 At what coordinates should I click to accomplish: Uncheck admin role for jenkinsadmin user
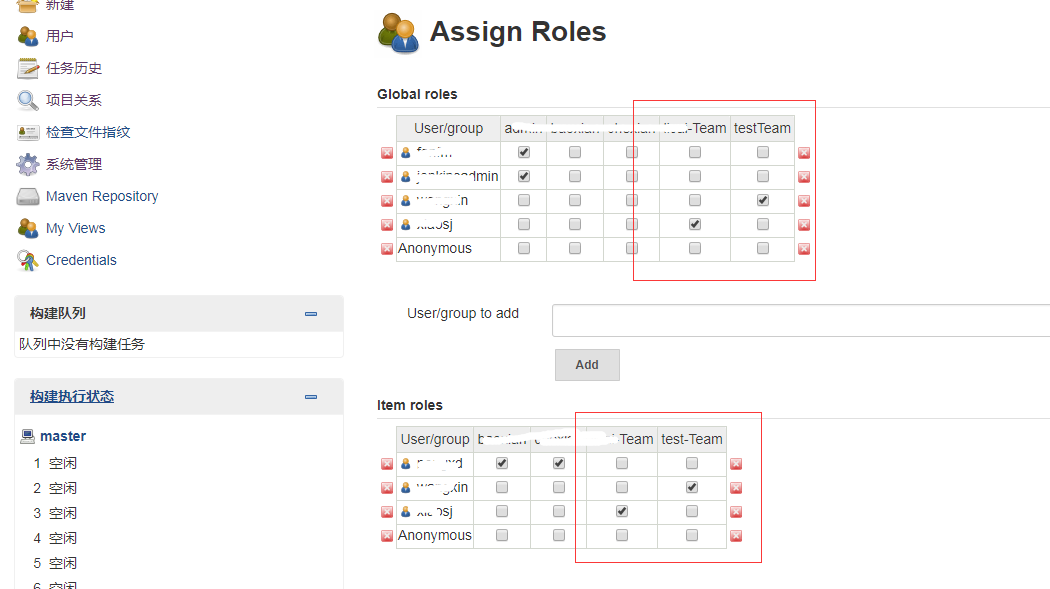tap(524, 176)
